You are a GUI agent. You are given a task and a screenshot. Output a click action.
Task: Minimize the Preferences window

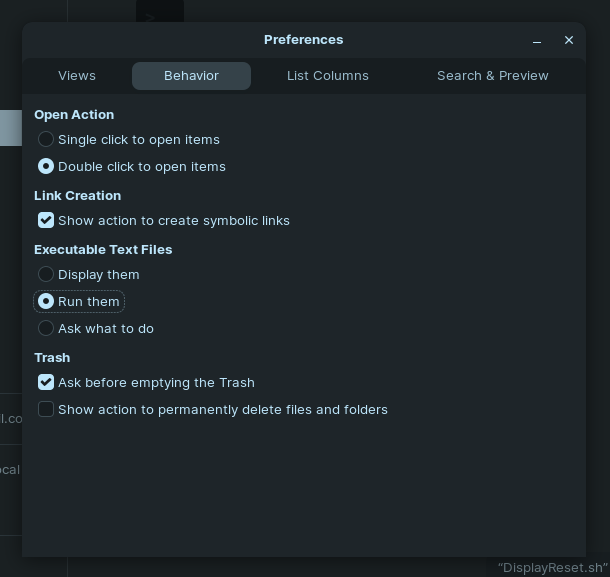click(x=537, y=41)
